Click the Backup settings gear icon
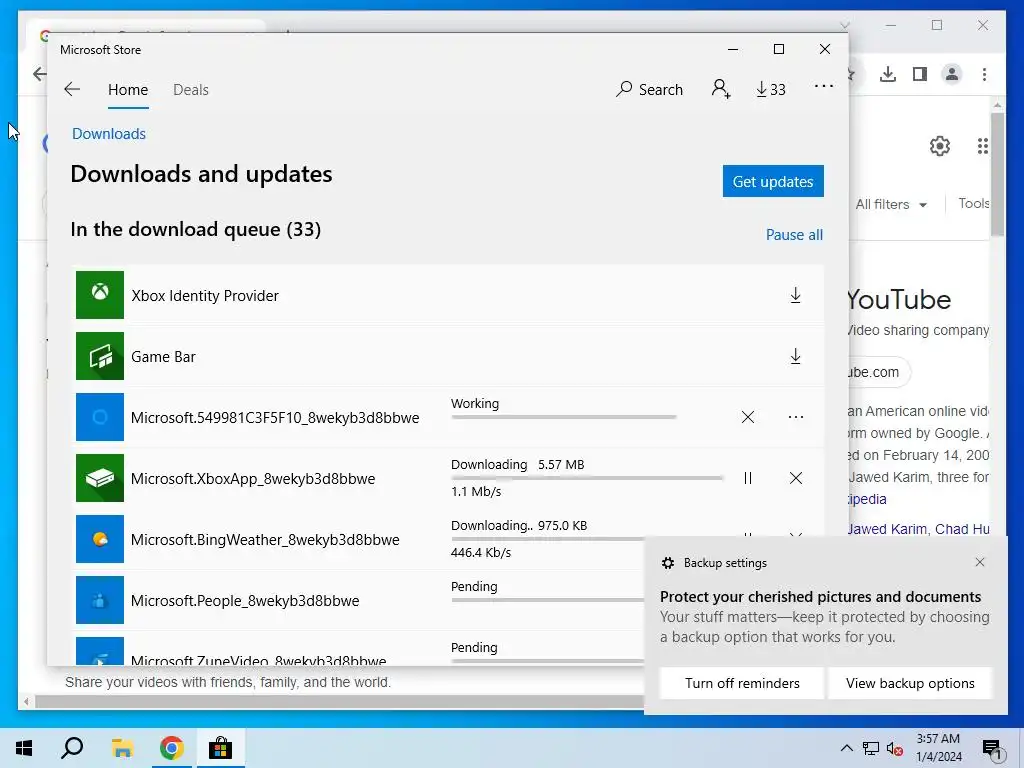Screen dimensions: 1024x768 point(667,563)
